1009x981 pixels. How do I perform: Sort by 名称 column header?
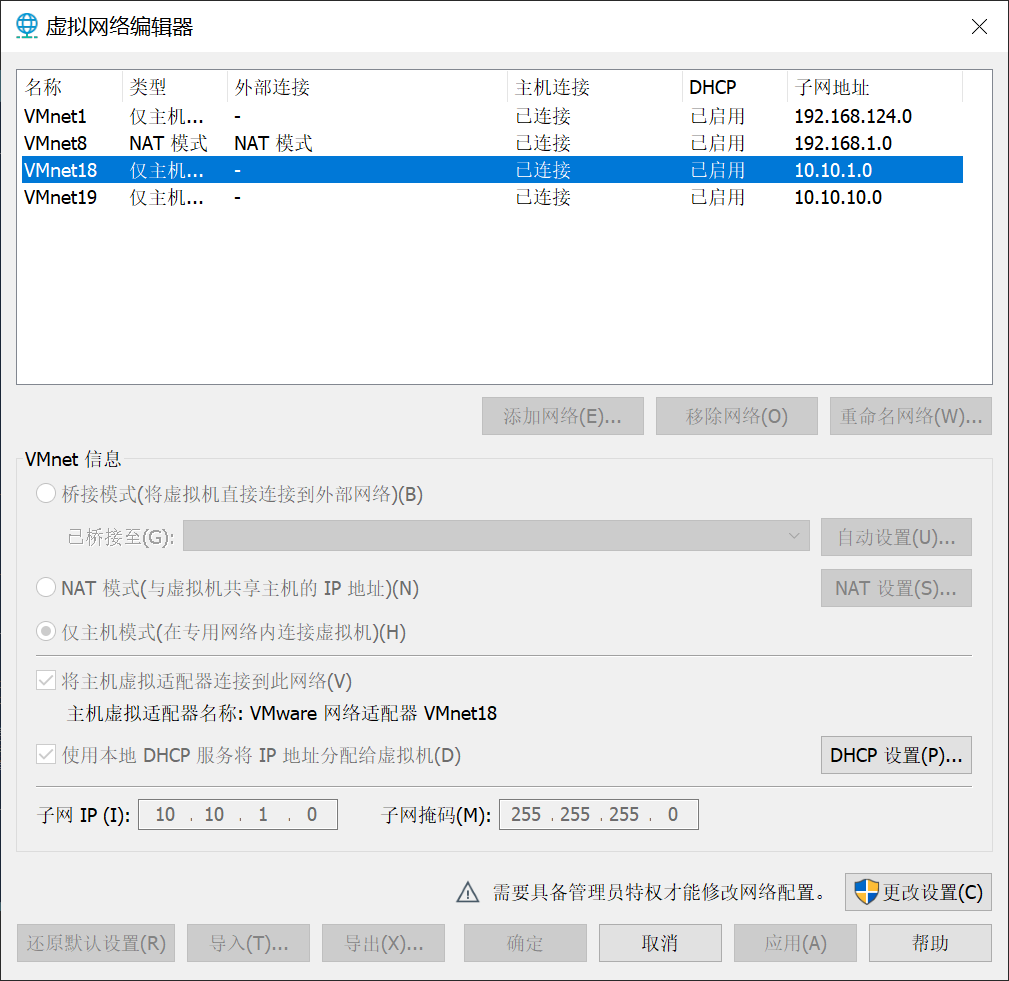coord(69,87)
